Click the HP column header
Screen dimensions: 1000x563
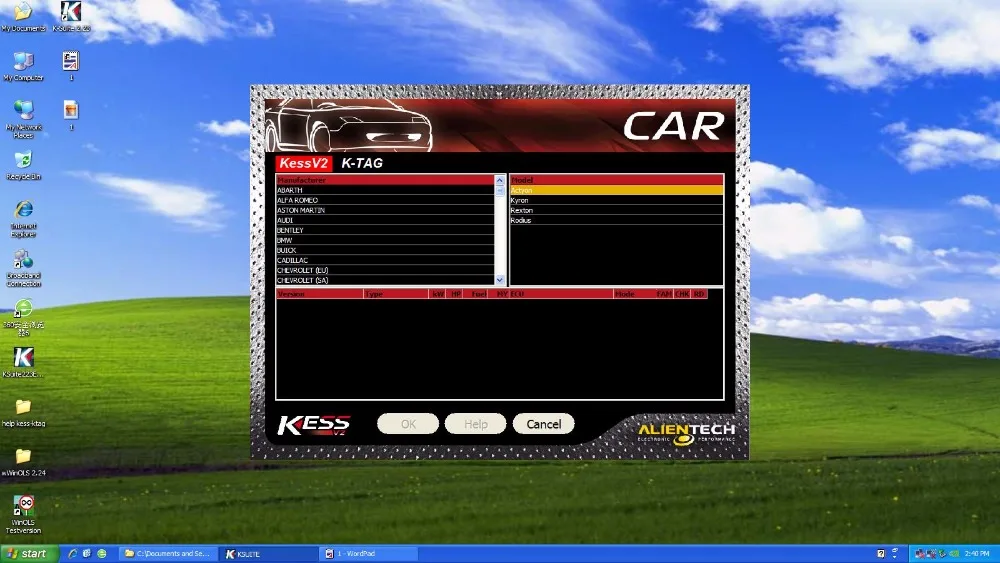click(x=455, y=294)
